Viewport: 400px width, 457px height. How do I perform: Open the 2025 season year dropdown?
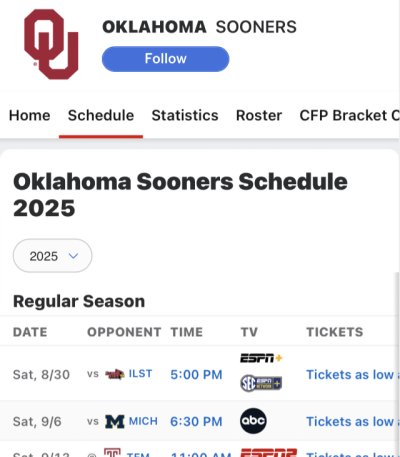tap(52, 256)
